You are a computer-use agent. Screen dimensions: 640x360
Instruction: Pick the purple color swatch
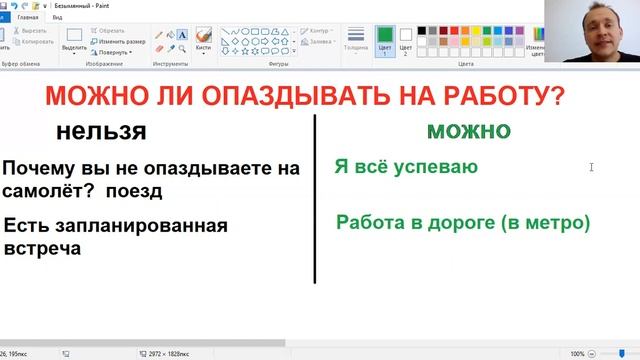[x=519, y=31]
